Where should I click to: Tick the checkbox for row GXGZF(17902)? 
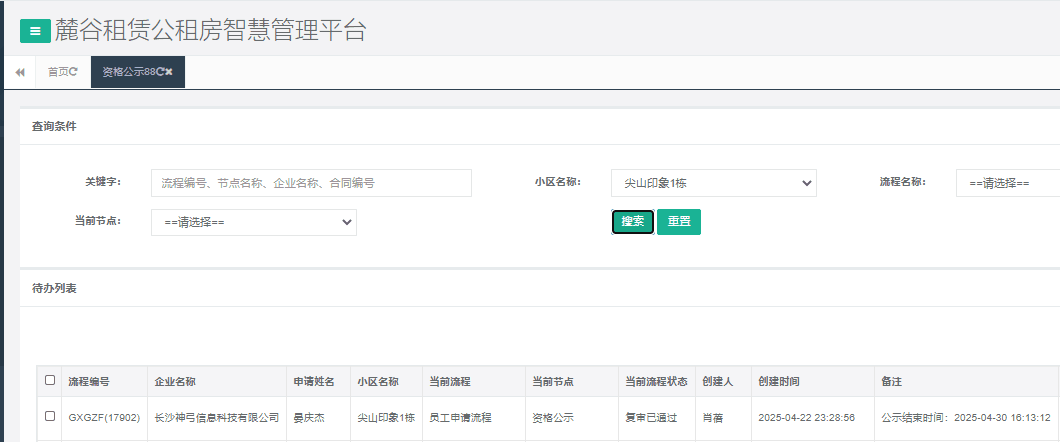point(50,416)
